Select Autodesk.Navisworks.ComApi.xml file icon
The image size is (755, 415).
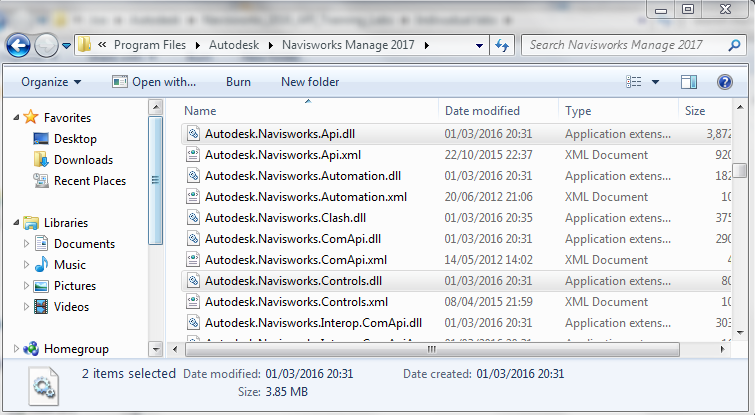pos(193,259)
